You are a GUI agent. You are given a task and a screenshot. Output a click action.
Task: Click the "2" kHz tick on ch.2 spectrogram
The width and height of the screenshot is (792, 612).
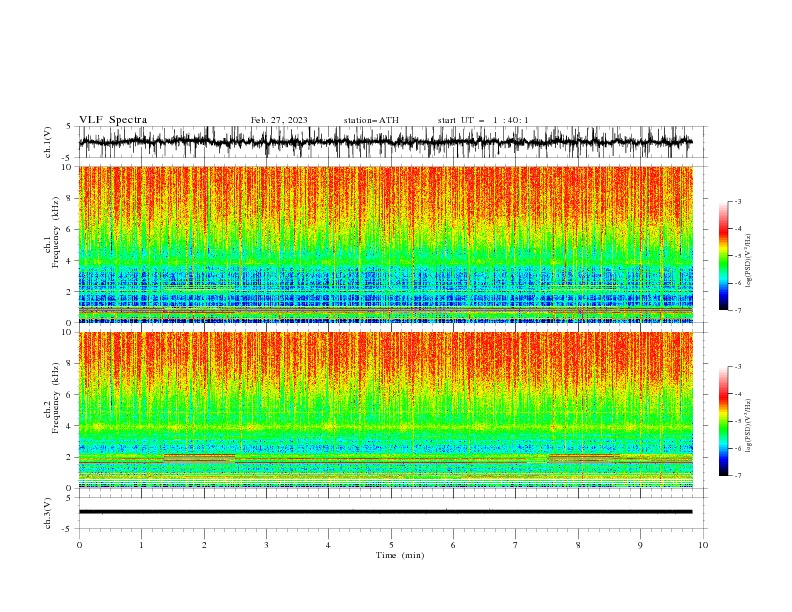70,457
